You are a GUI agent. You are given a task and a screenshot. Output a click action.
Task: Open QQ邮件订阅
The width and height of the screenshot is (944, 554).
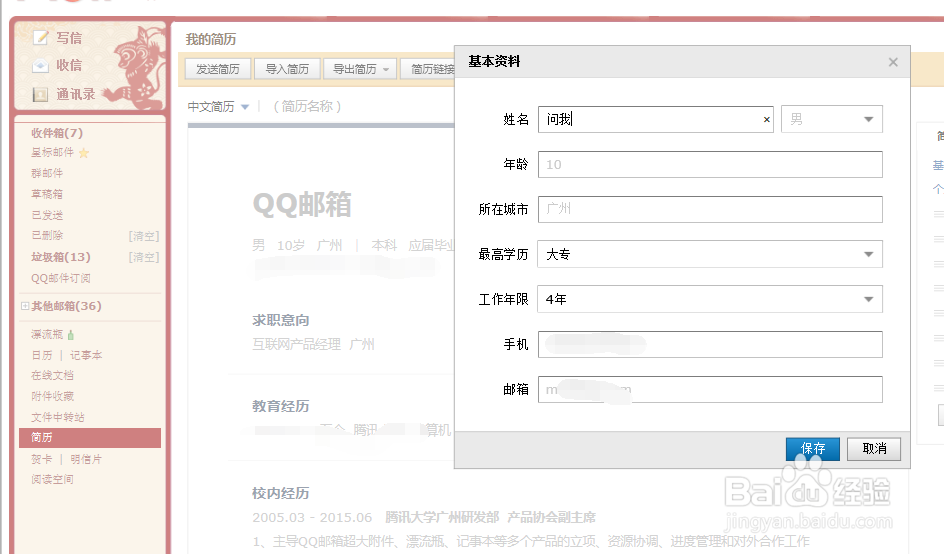click(61, 278)
